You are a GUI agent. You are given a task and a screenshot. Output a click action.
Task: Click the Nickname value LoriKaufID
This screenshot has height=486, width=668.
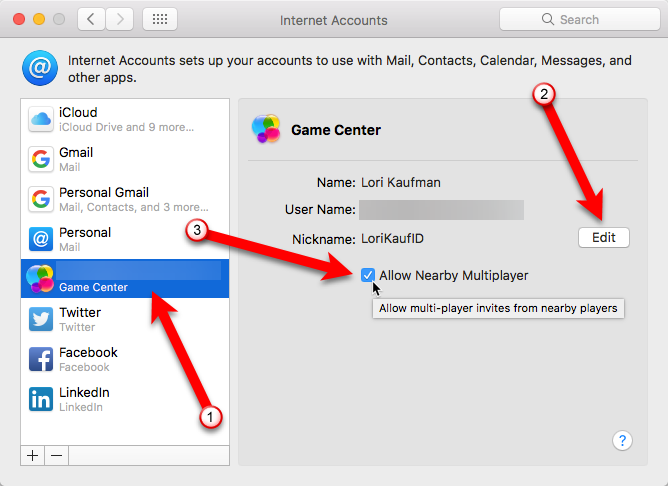tap(392, 239)
